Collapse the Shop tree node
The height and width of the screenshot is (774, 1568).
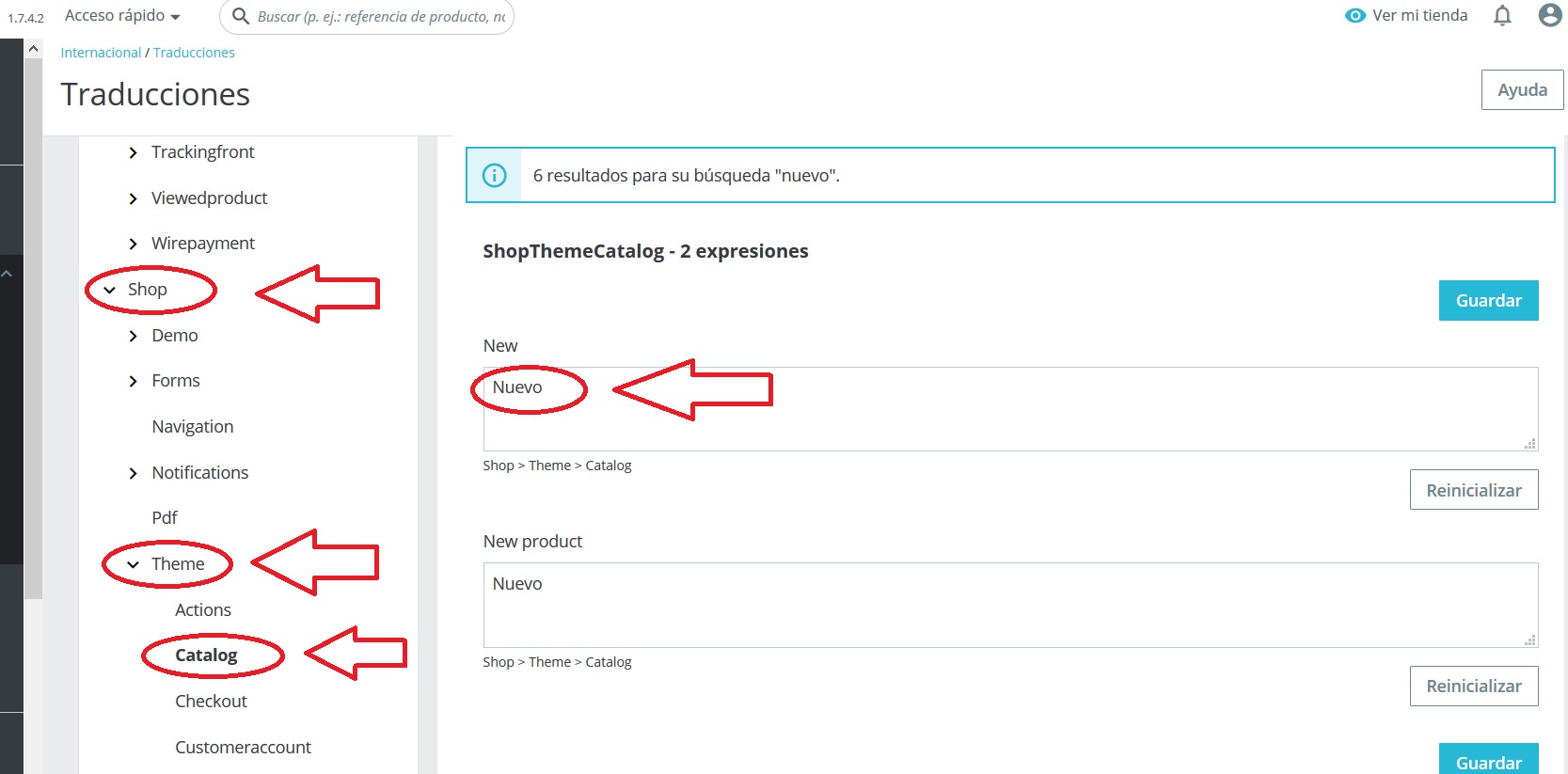[x=109, y=290]
